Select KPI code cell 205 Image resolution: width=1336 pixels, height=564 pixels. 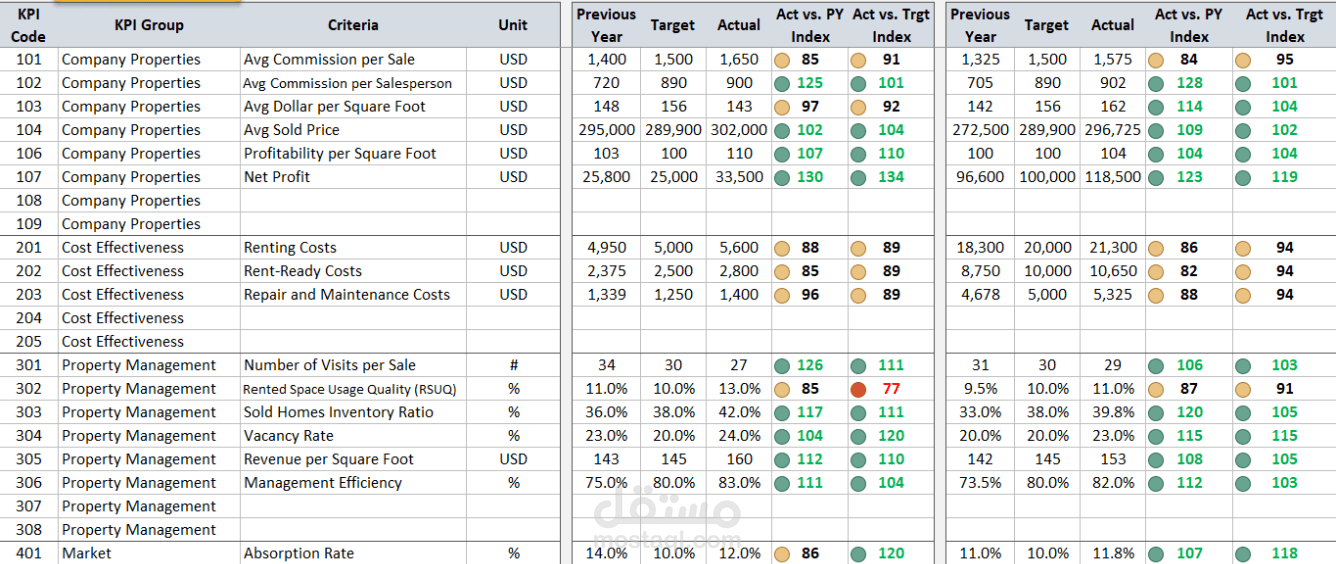tap(29, 341)
